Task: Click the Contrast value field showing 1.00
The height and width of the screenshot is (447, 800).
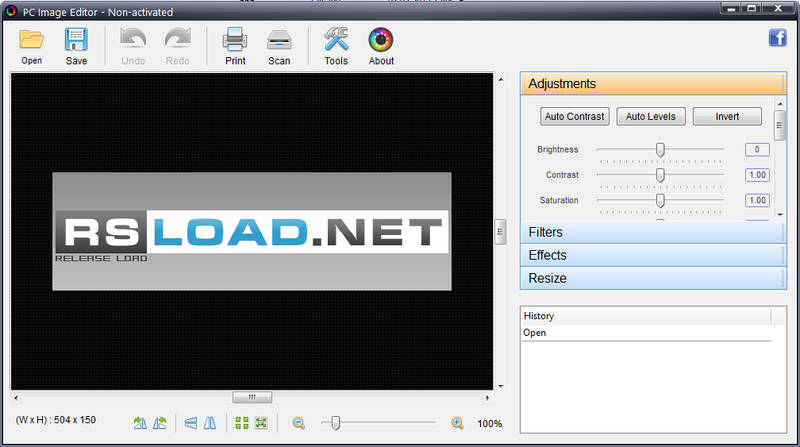Action: (757, 175)
